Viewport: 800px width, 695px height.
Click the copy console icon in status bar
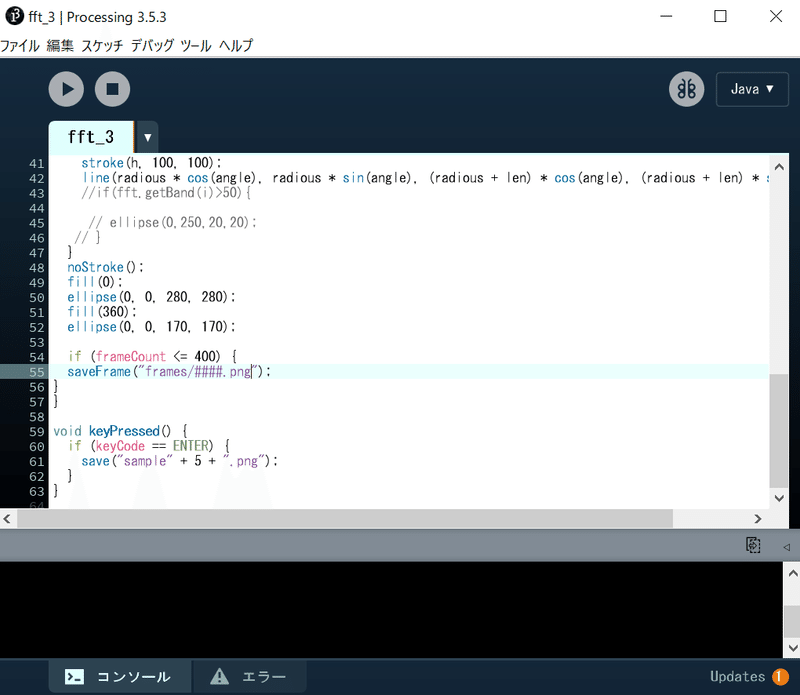pos(753,545)
